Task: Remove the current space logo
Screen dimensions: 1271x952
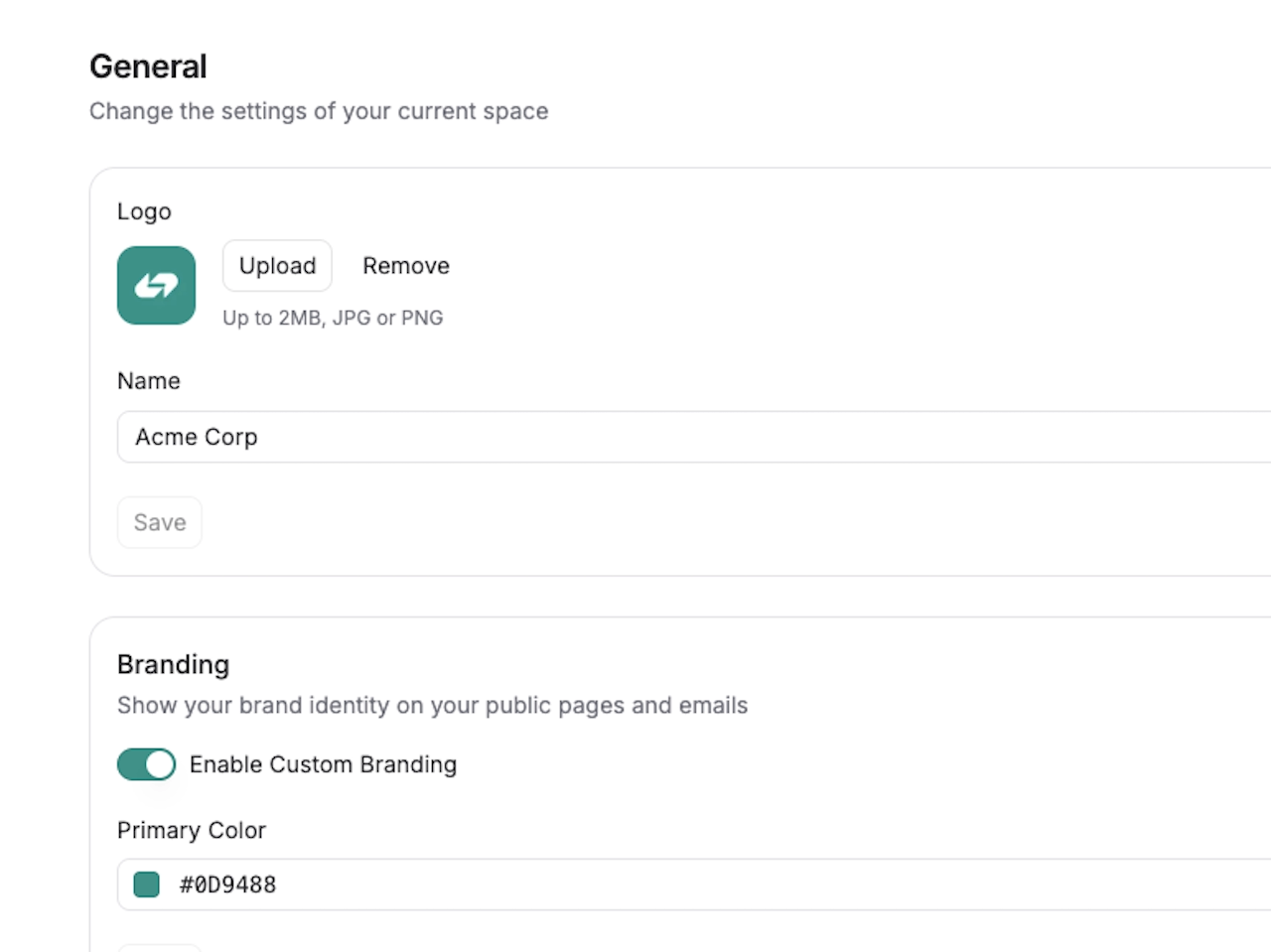Action: tap(405, 265)
